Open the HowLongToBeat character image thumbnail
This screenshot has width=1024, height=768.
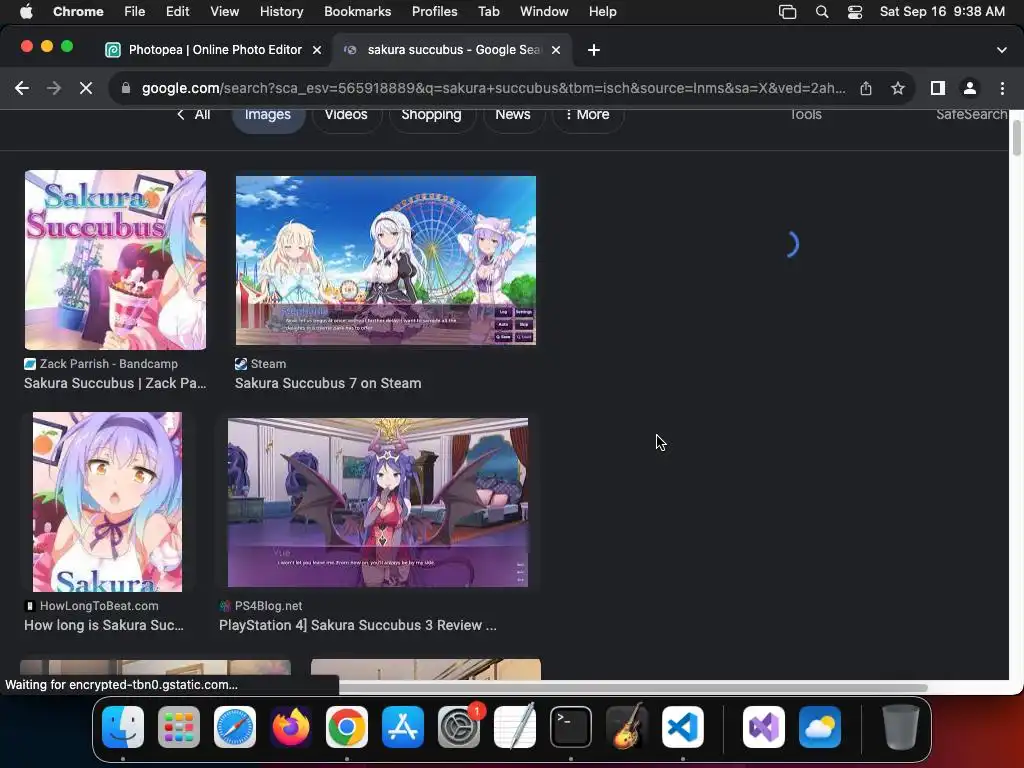click(107, 502)
